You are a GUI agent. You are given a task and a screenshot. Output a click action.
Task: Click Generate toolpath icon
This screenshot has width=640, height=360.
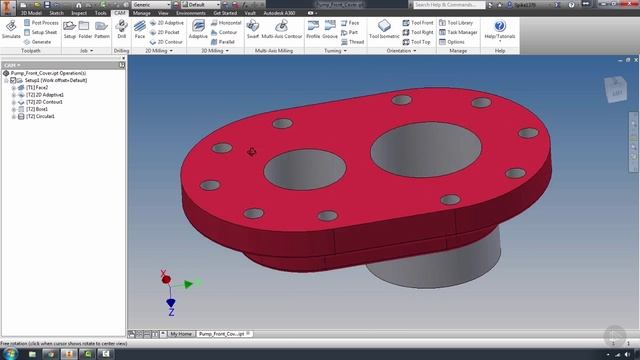click(38, 42)
